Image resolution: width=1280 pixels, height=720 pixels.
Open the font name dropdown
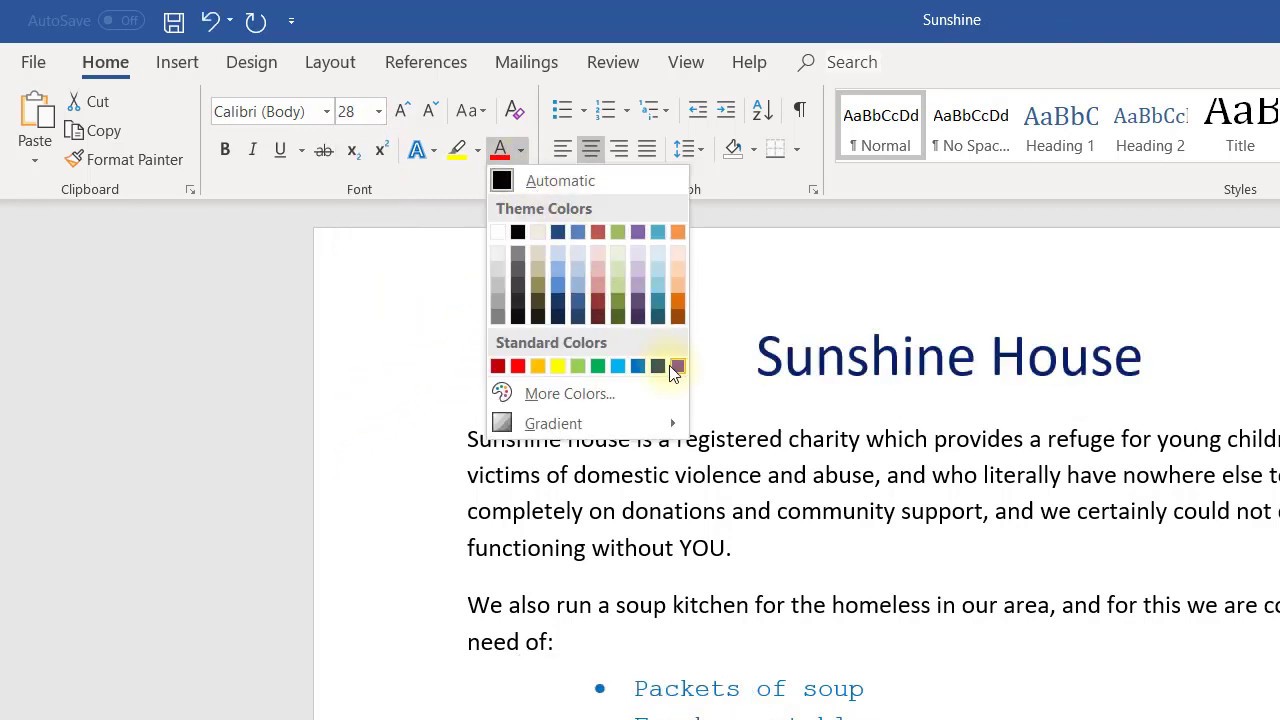click(326, 112)
